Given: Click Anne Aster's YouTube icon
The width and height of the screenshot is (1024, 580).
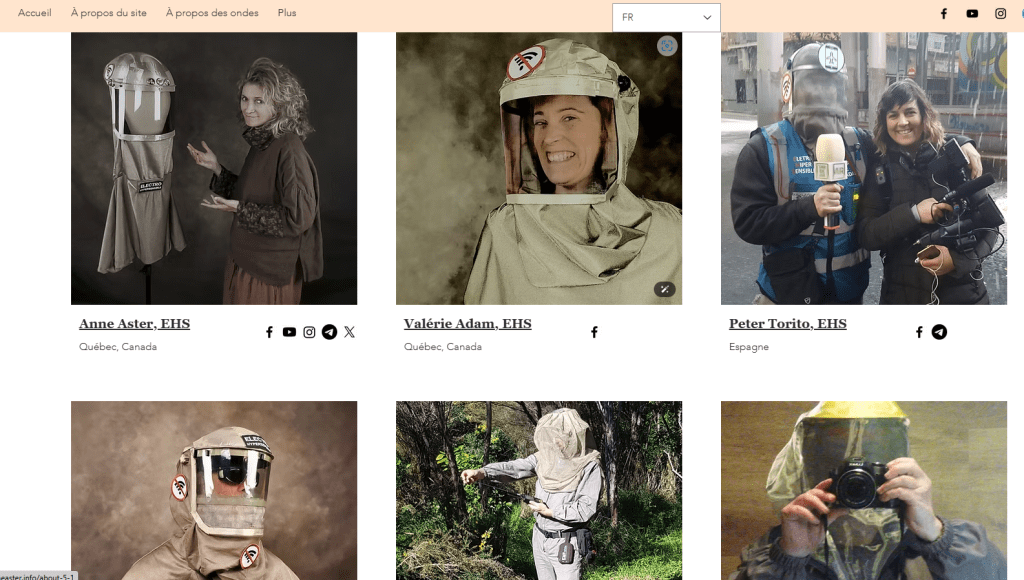Looking at the screenshot, I should (x=289, y=332).
